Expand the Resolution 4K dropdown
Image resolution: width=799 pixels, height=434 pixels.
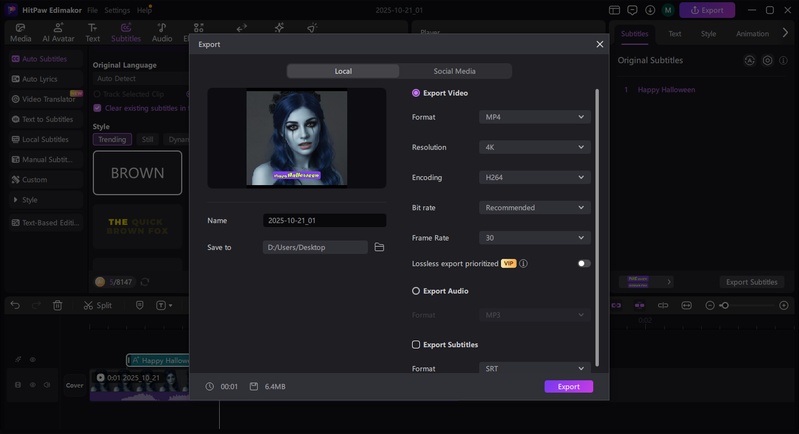coord(534,147)
